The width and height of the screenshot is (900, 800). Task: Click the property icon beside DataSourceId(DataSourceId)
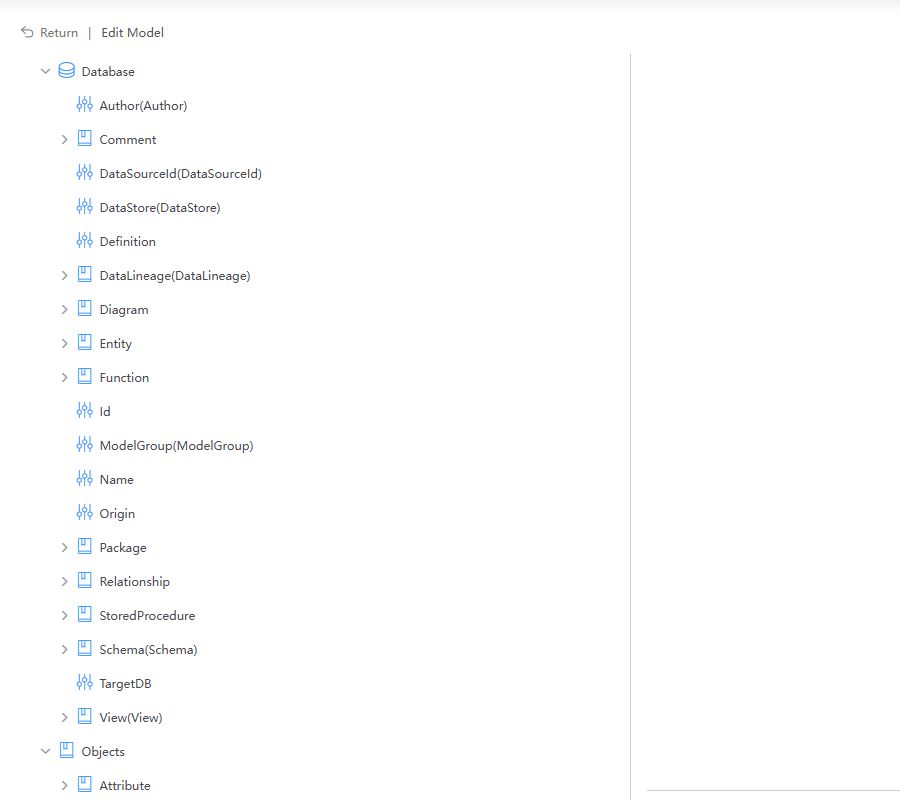click(84, 172)
